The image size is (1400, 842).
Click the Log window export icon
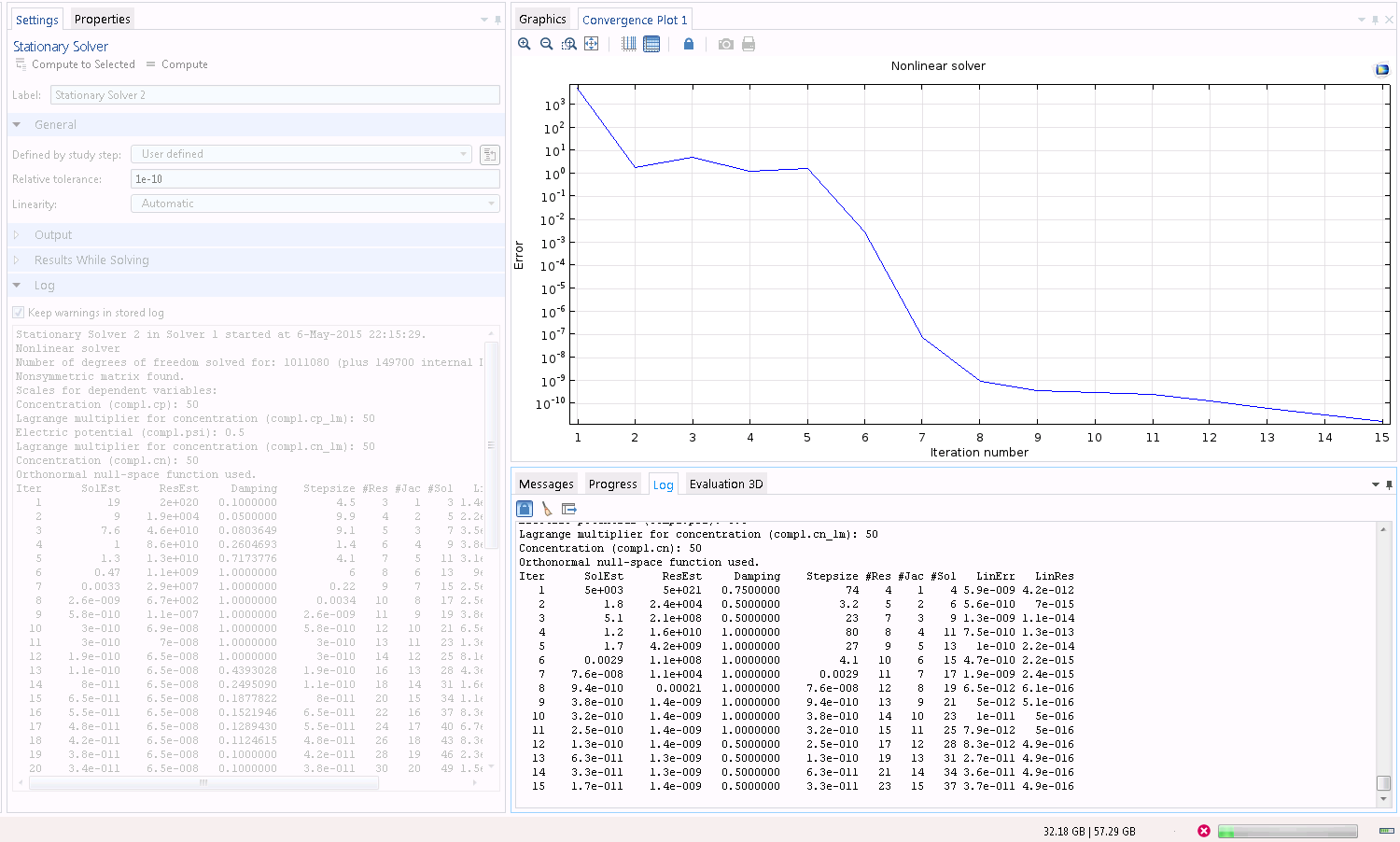pos(569,509)
